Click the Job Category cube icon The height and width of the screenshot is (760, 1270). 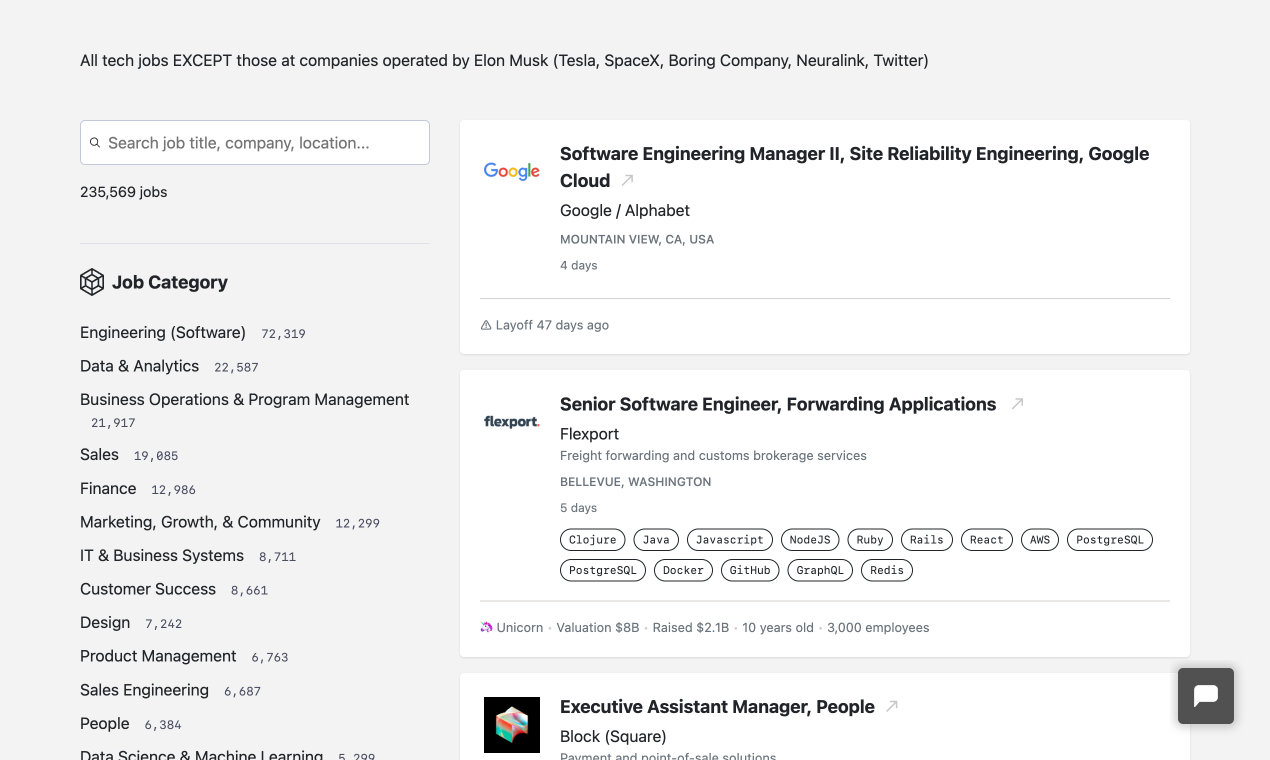92,282
